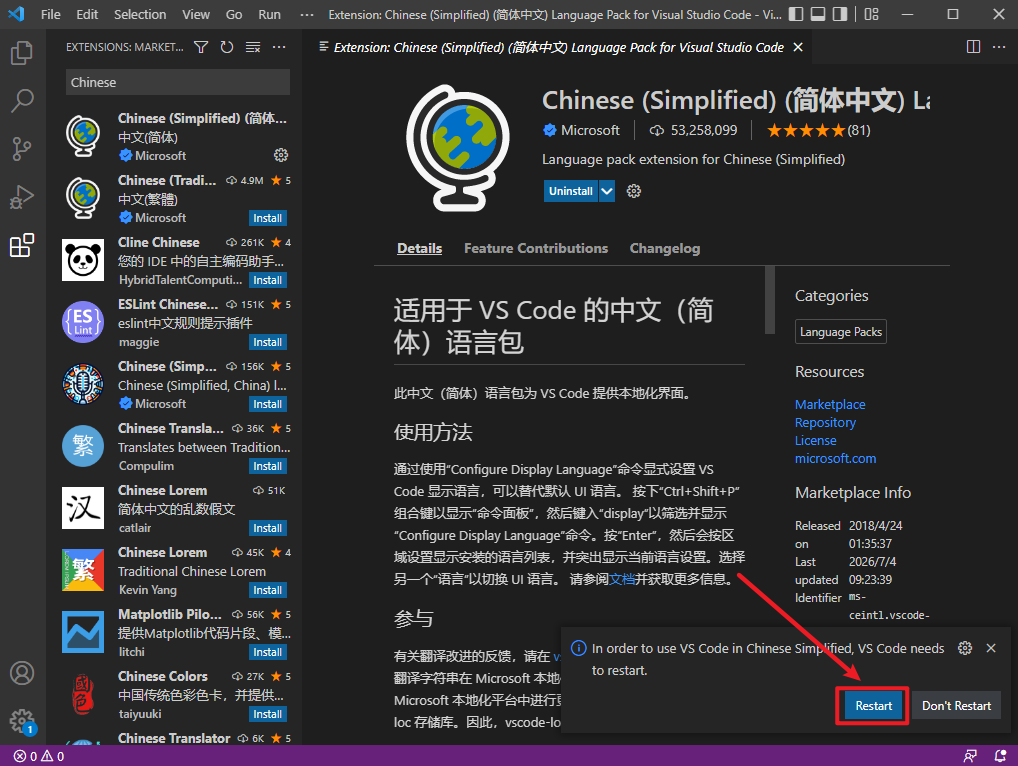
Task: Install Chinese (Traditional) language pack
Action: coord(267,218)
